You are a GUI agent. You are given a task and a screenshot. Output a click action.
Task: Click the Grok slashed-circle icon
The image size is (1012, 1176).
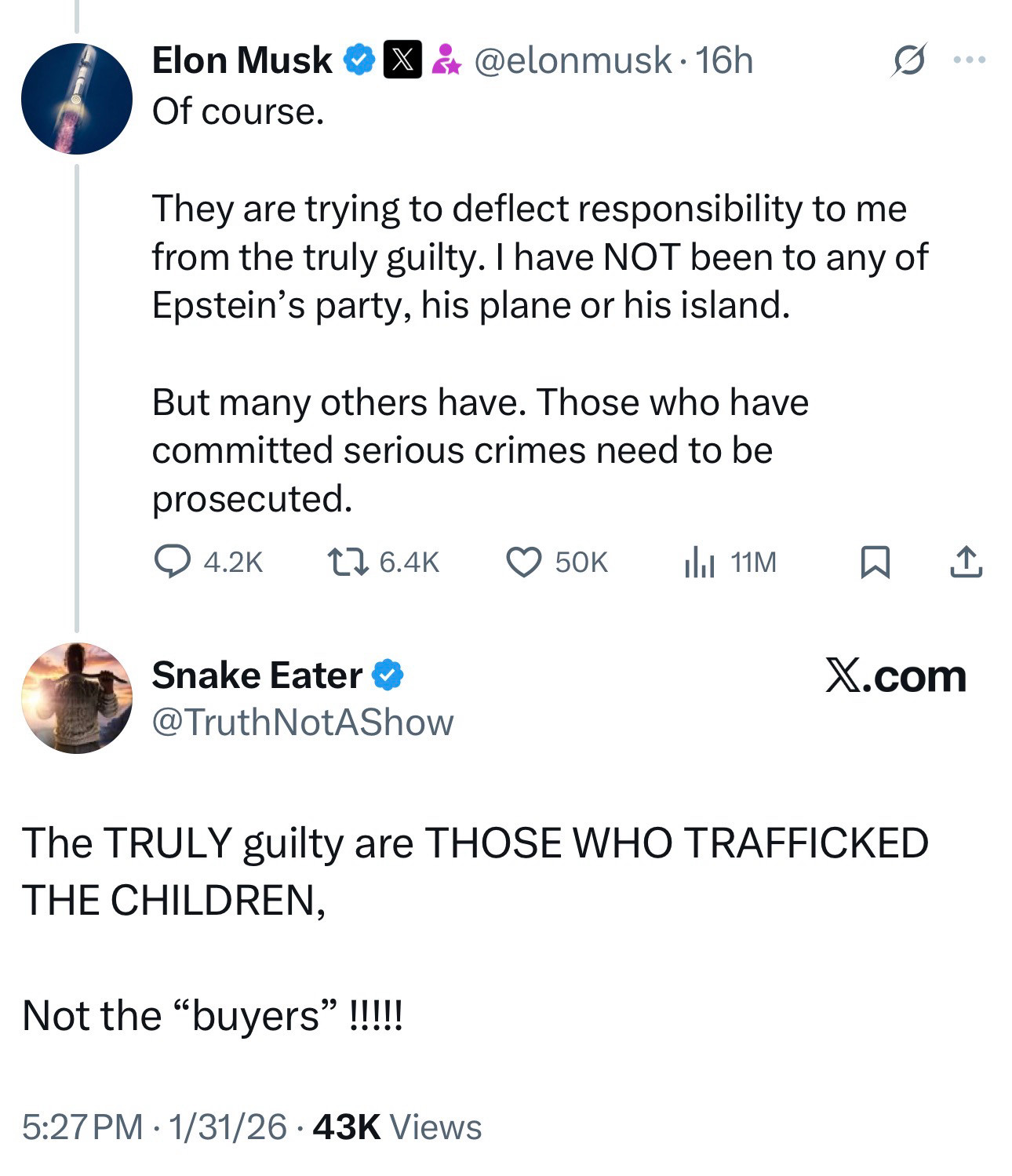[x=908, y=60]
